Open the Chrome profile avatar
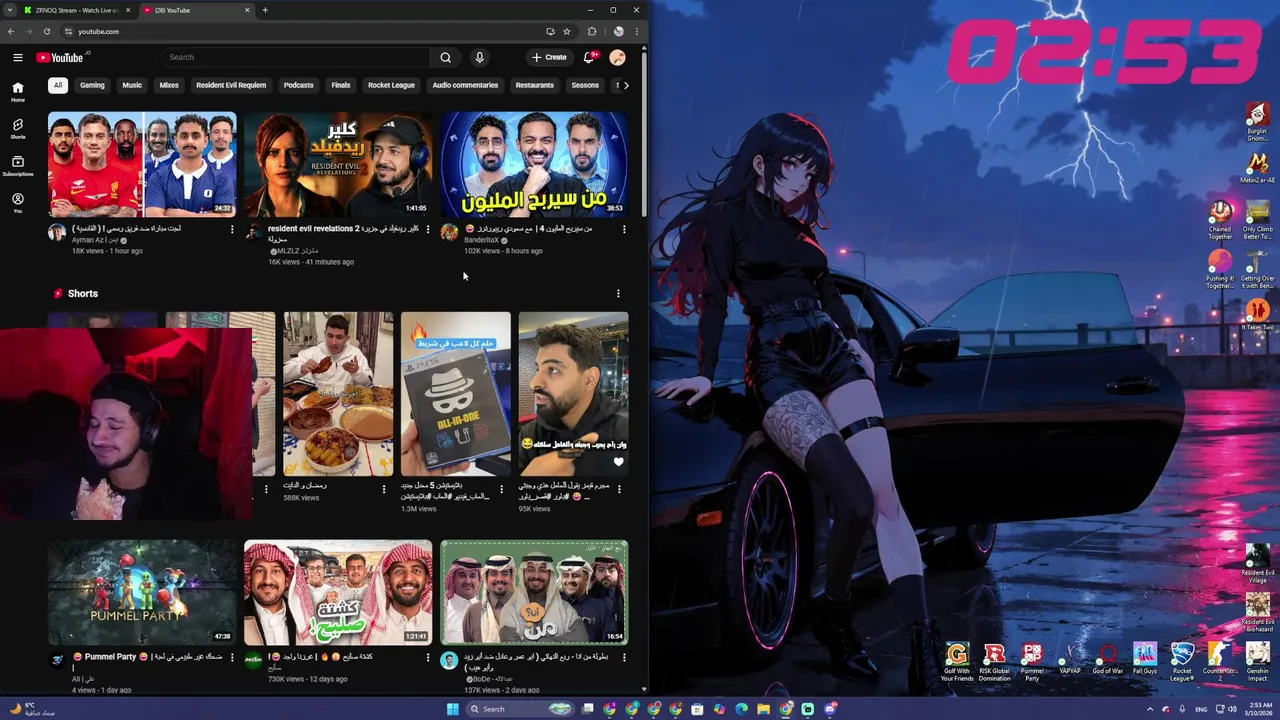The width and height of the screenshot is (1280, 720). [618, 31]
